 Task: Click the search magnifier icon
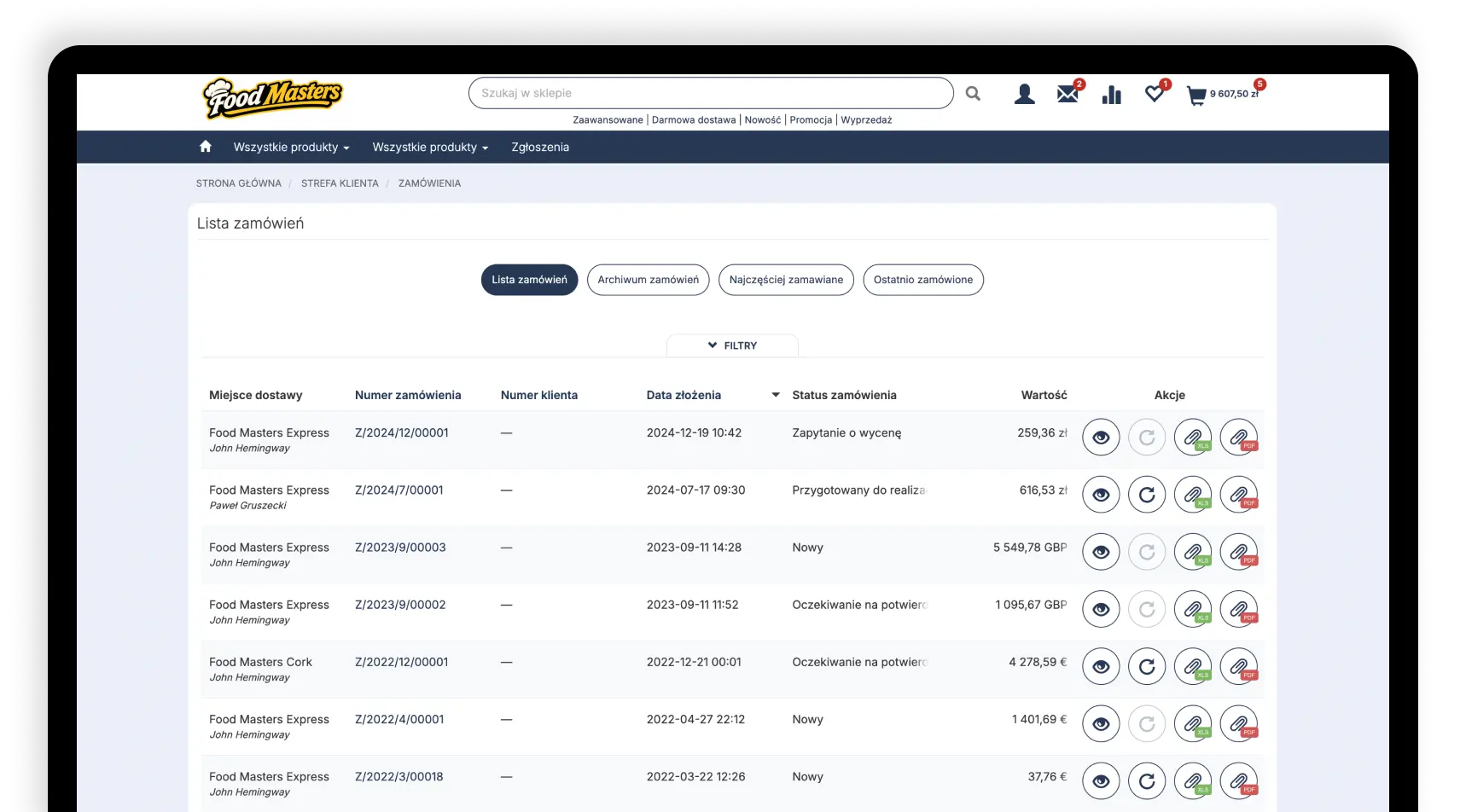[x=973, y=94]
